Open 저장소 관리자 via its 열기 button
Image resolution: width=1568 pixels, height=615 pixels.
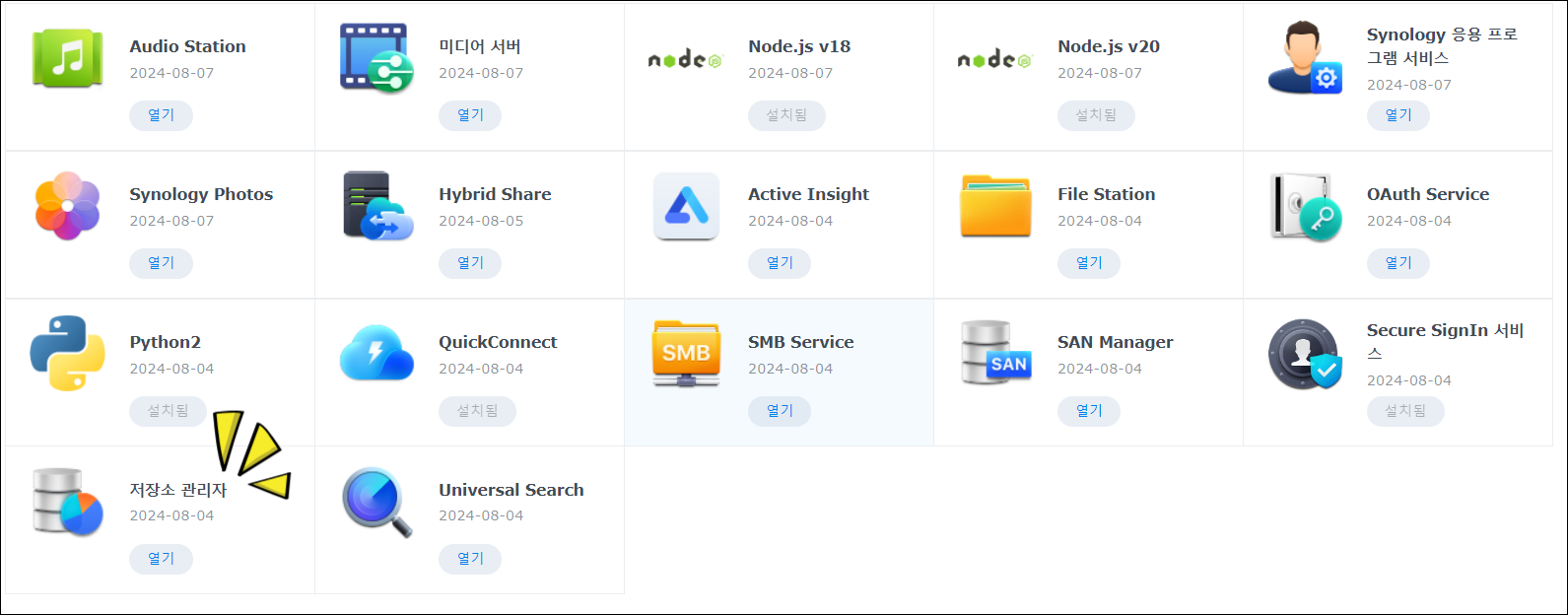(x=161, y=559)
